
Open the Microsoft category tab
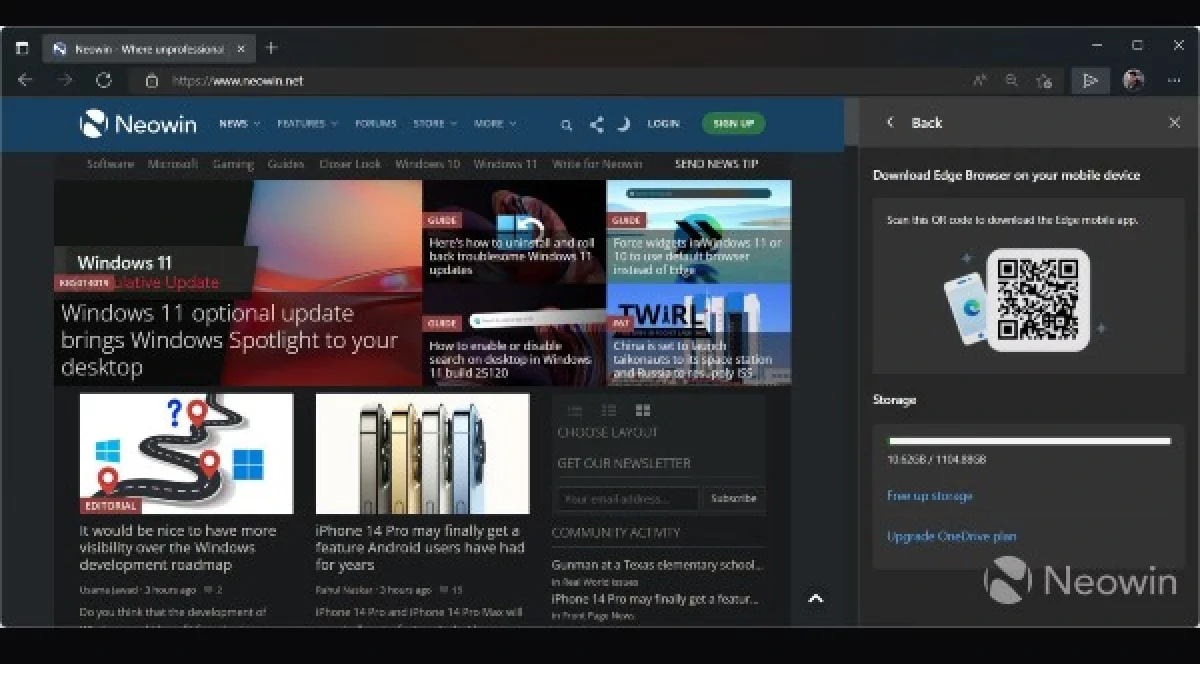pos(173,164)
